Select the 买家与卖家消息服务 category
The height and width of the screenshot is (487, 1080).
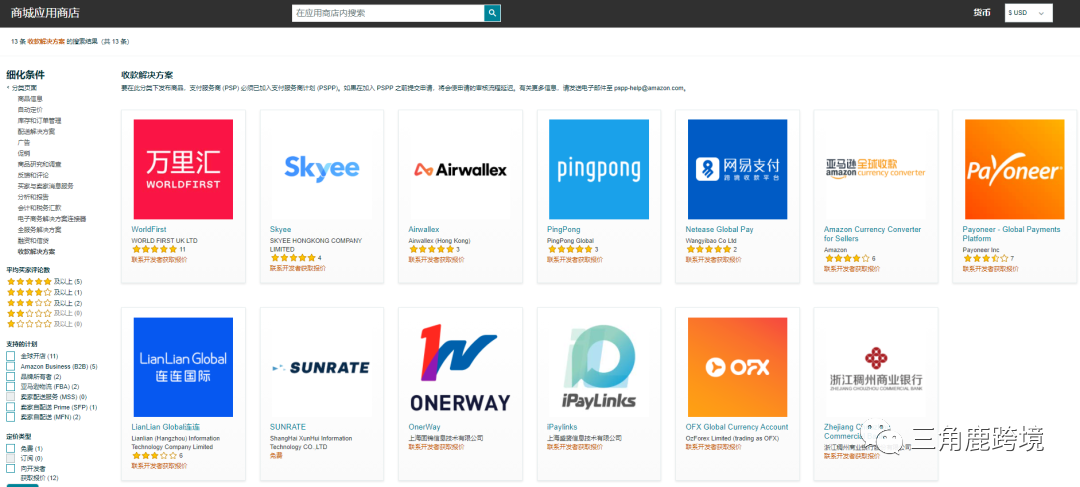click(x=45, y=186)
